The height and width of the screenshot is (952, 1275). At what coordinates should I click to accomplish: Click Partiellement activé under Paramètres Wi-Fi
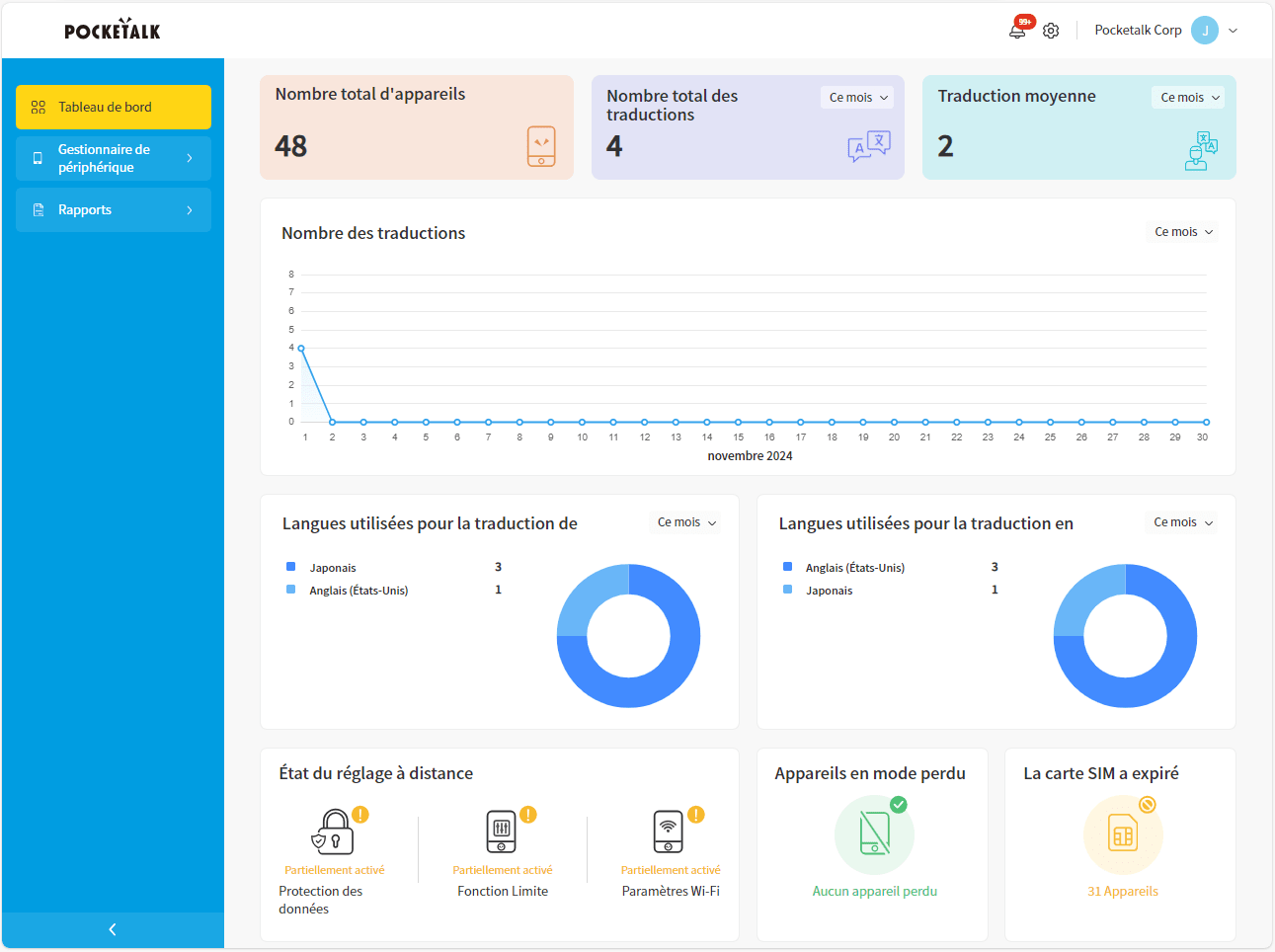click(x=671, y=870)
